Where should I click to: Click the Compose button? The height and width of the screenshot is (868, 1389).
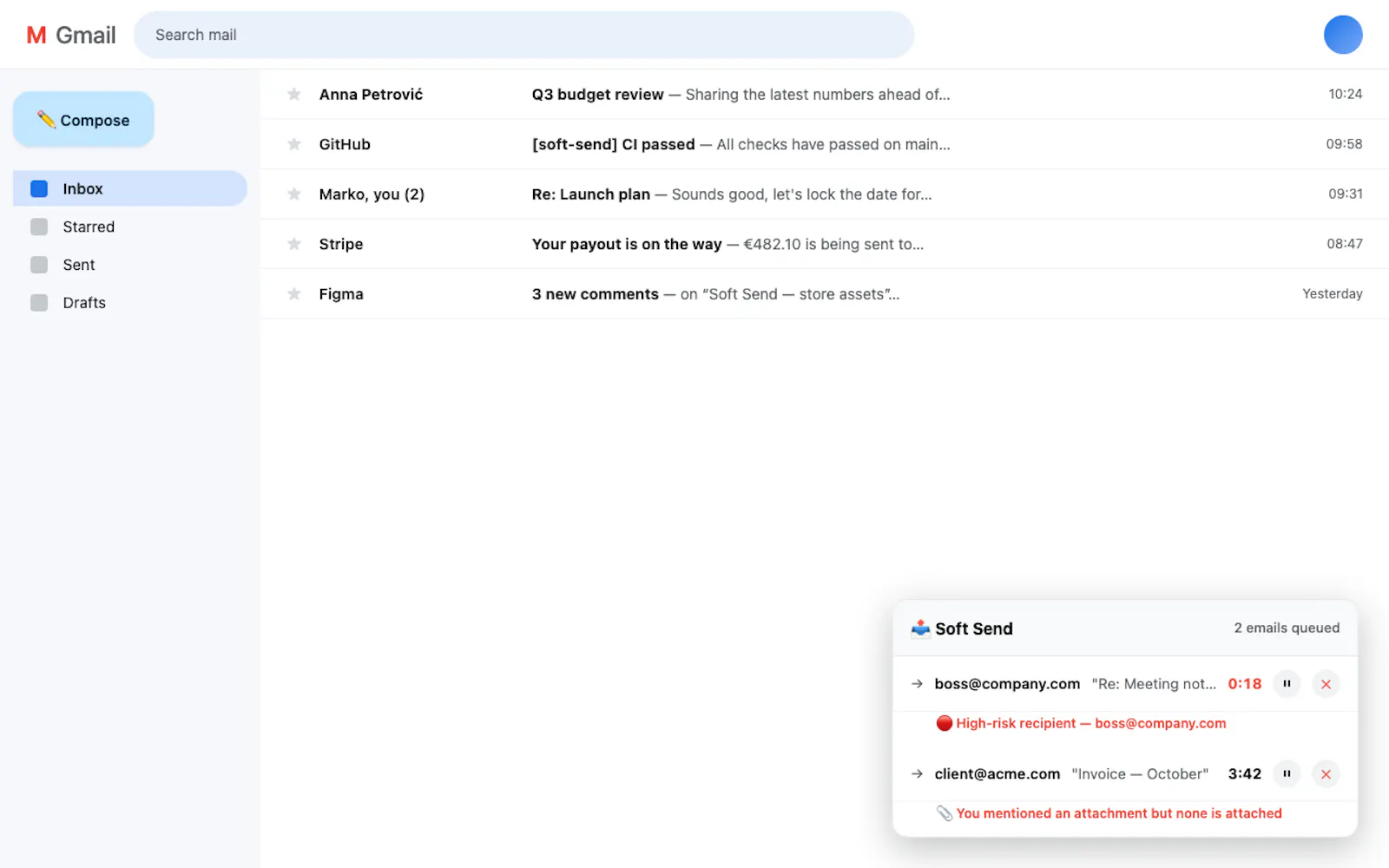83,120
